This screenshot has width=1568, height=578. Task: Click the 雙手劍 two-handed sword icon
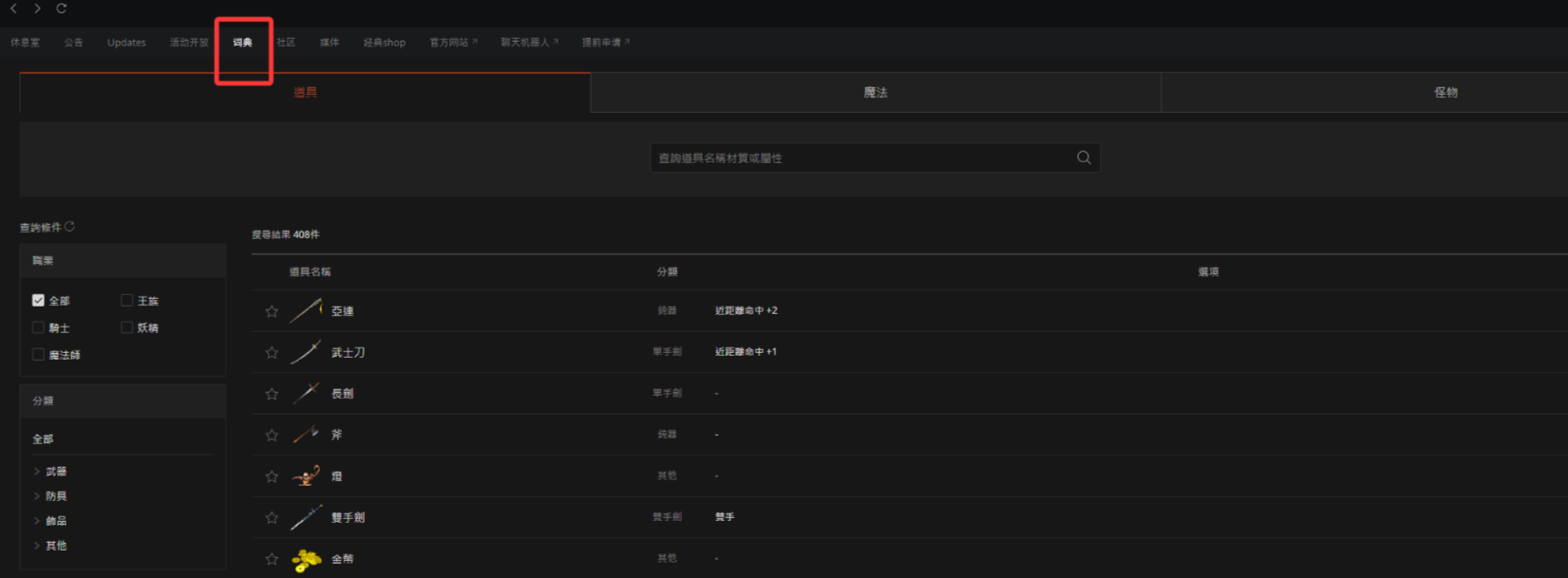point(306,517)
